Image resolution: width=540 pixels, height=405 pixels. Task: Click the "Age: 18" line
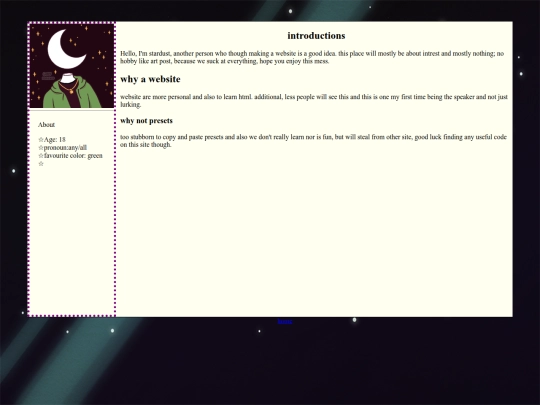pos(52,139)
